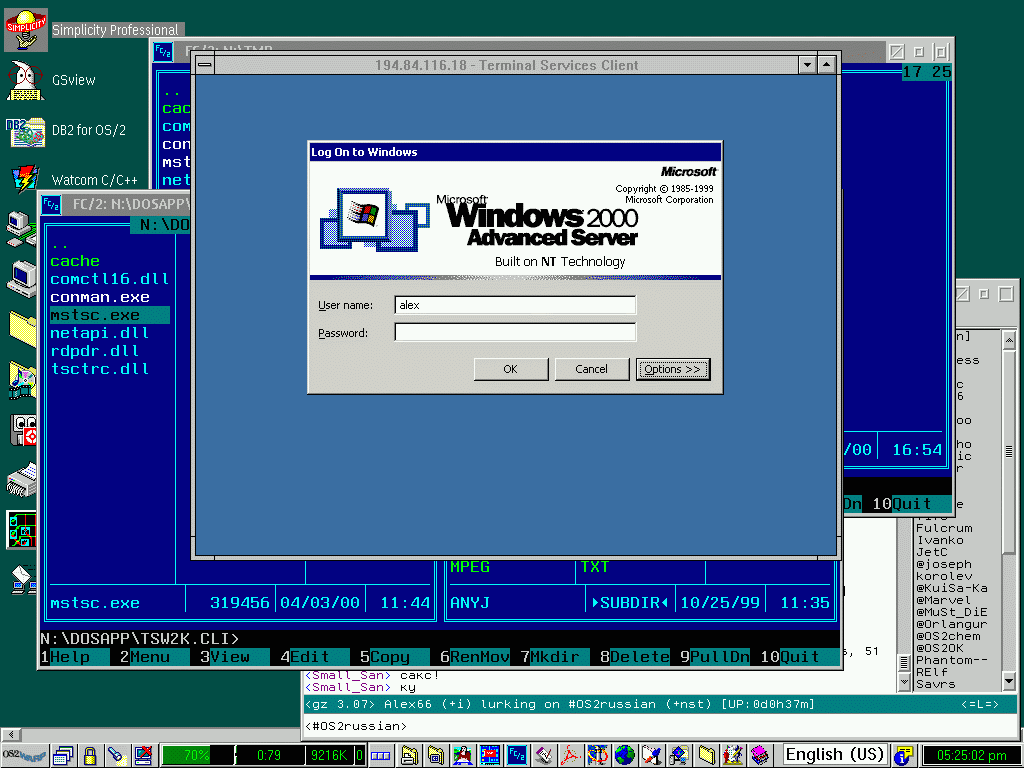Screen dimensions: 1024x768
Task: Open the window list icon in WarpCenter
Action: [x=63, y=756]
